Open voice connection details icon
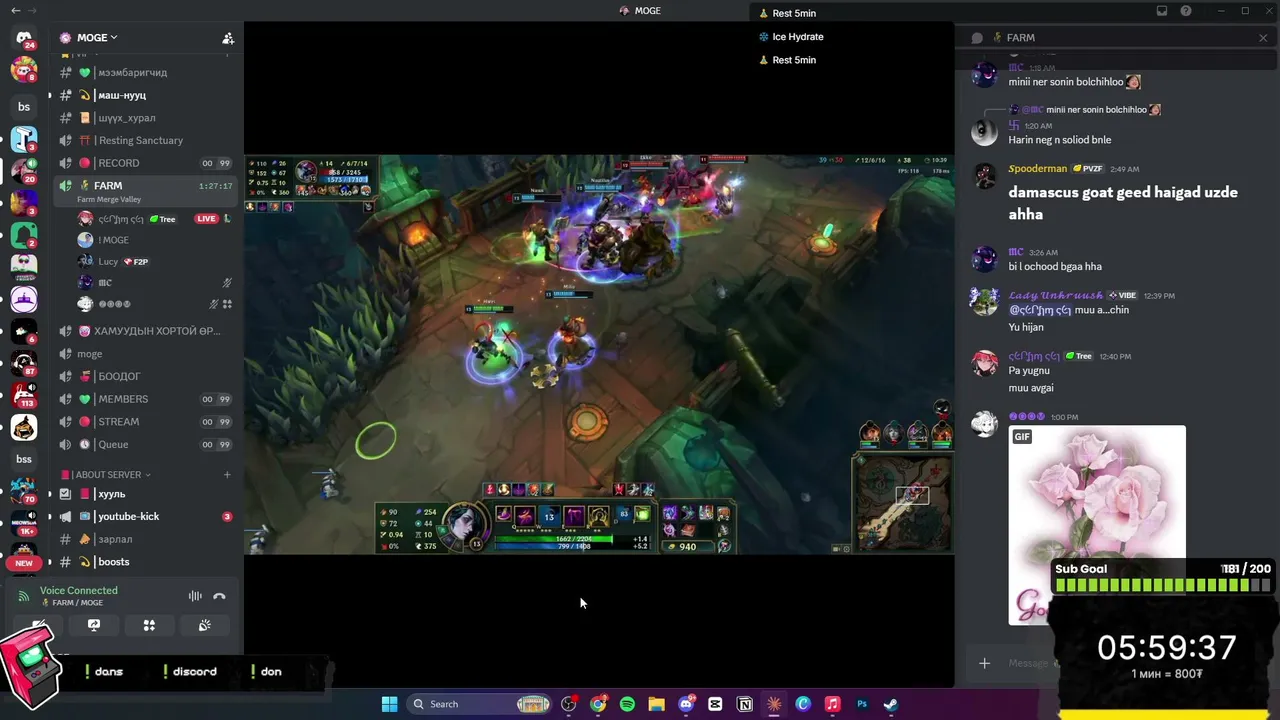Screen dimensions: 1280x720 [24, 596]
